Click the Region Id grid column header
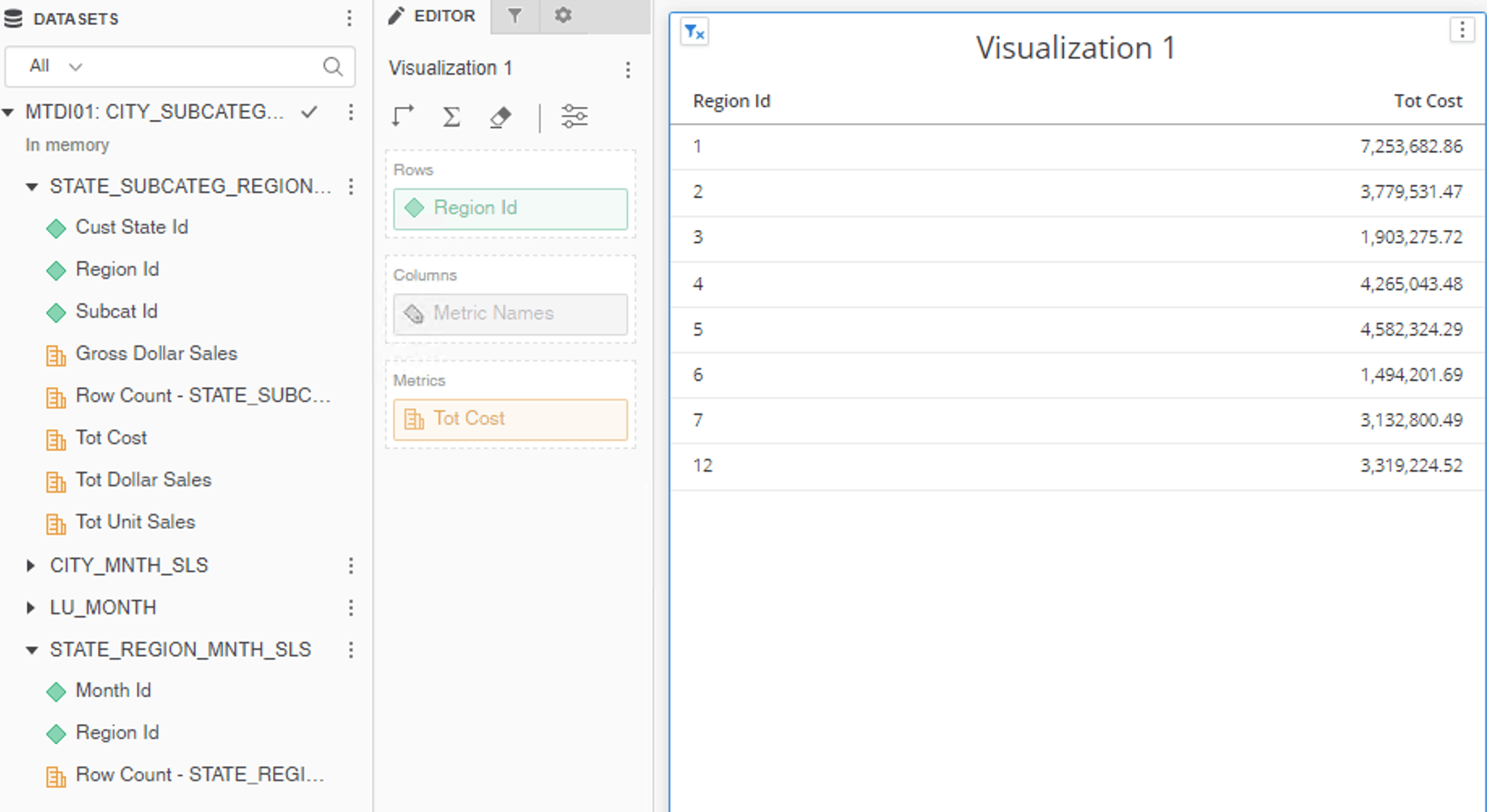This screenshot has width=1487, height=812. [x=731, y=101]
